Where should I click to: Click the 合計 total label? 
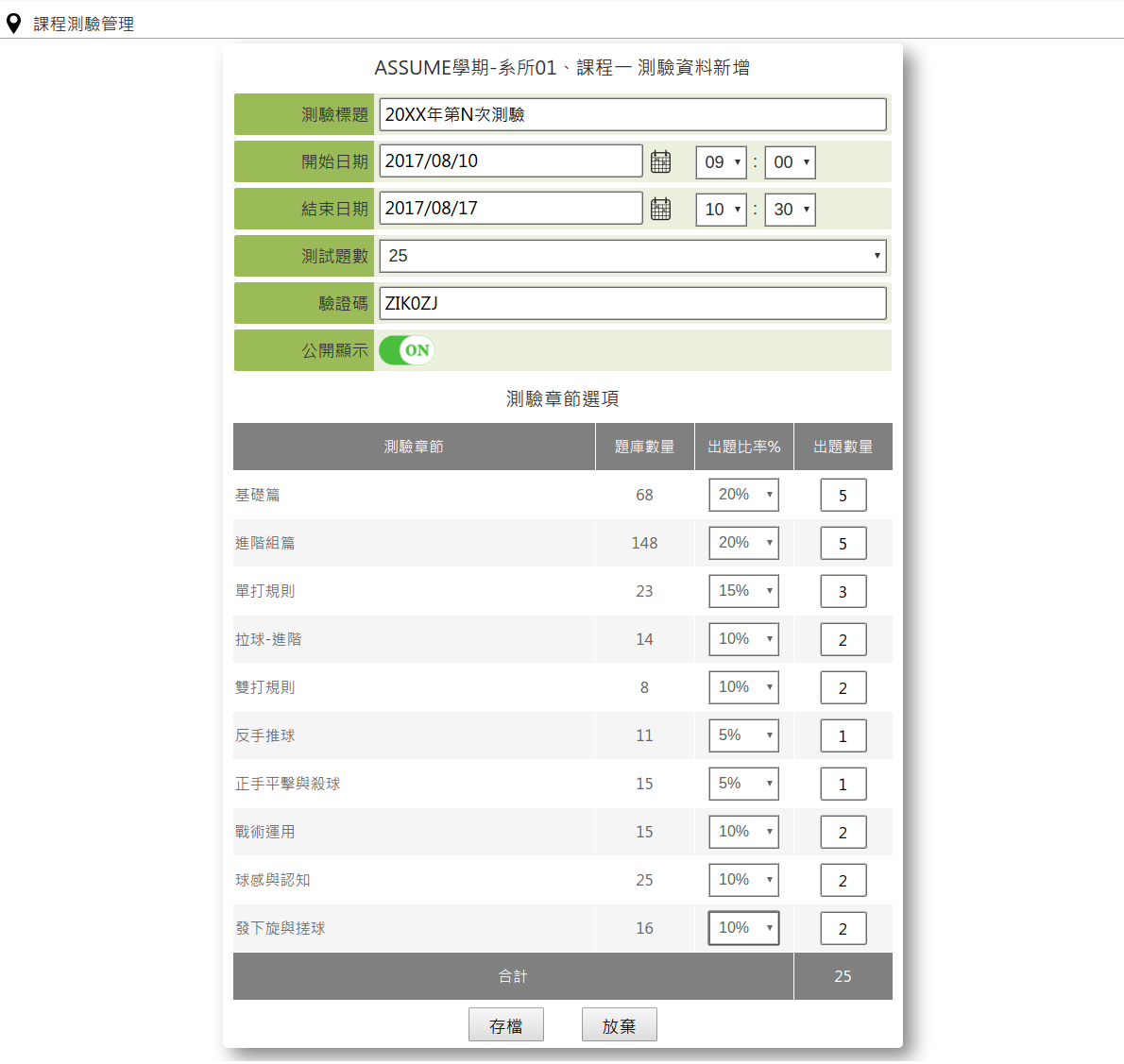tap(513, 976)
